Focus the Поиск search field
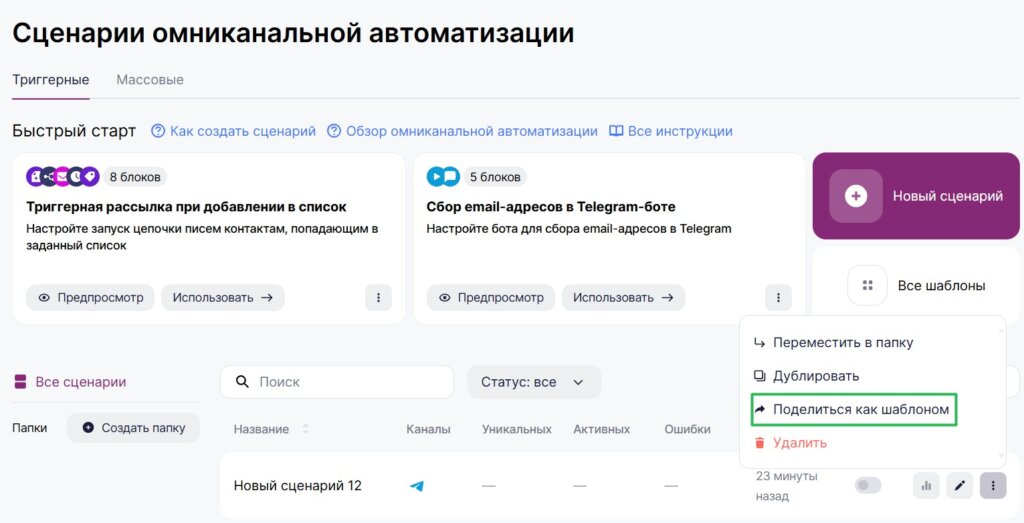Screen dimensions: 1024x523 [337, 382]
